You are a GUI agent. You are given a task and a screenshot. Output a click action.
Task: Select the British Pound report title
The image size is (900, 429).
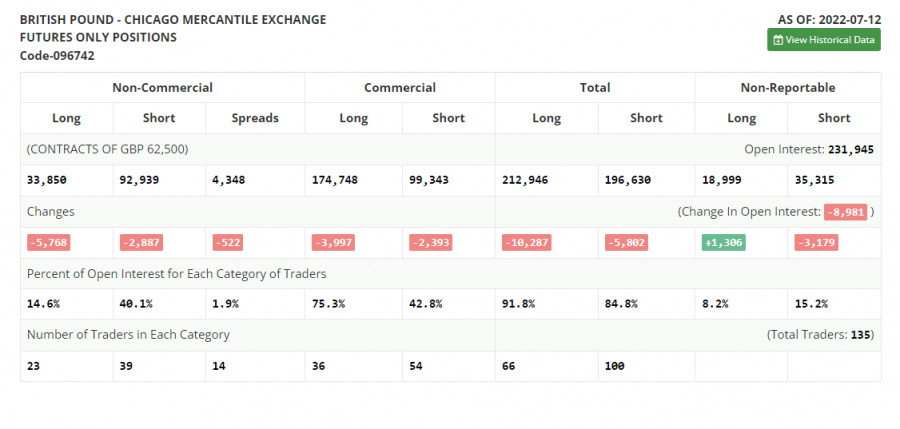pyautogui.click(x=172, y=19)
